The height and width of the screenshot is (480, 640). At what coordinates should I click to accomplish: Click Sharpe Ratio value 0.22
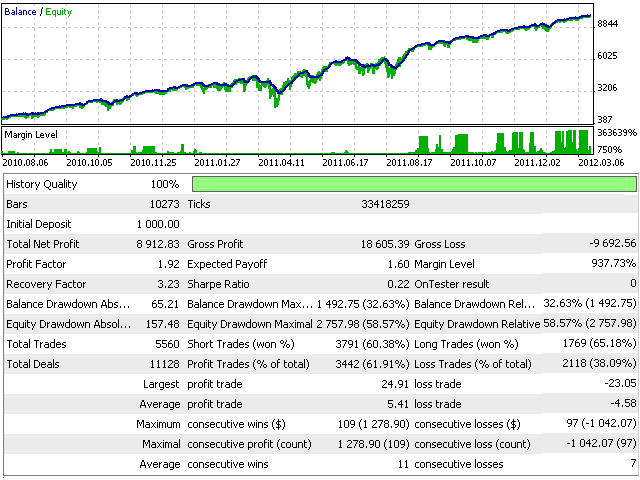click(398, 284)
